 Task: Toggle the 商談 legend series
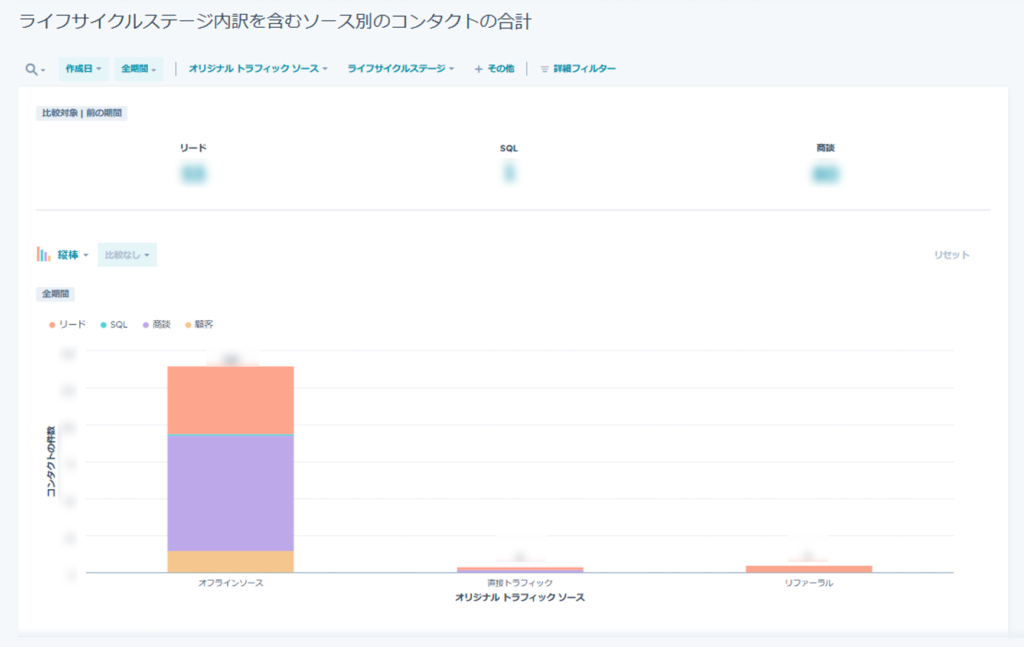tap(157, 324)
